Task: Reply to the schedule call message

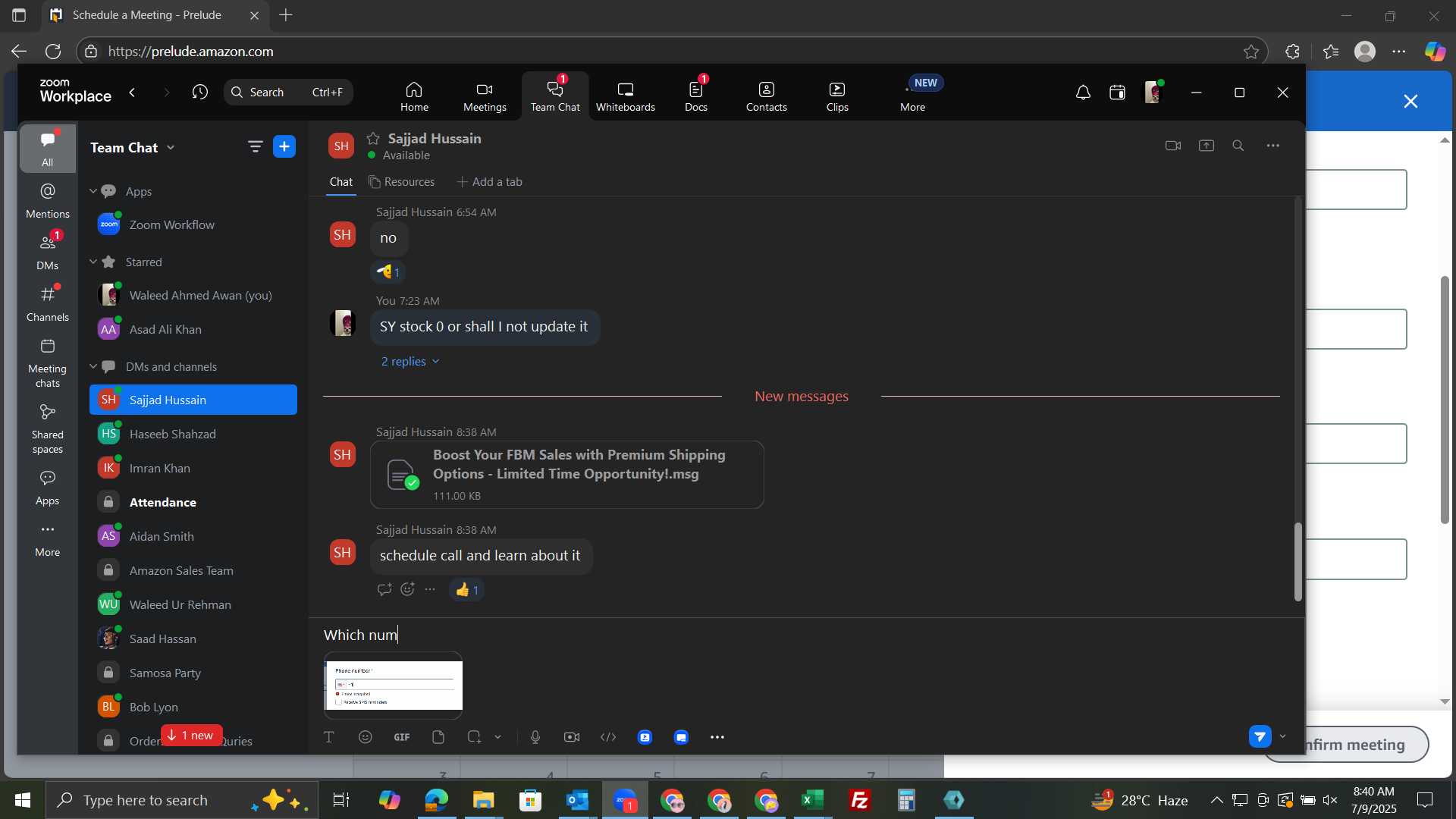Action: 384,589
